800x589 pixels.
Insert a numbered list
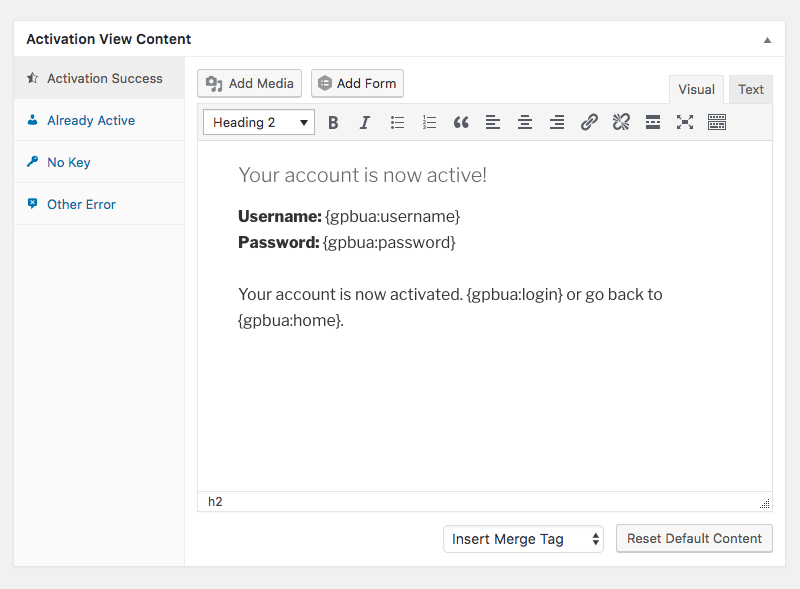point(429,122)
